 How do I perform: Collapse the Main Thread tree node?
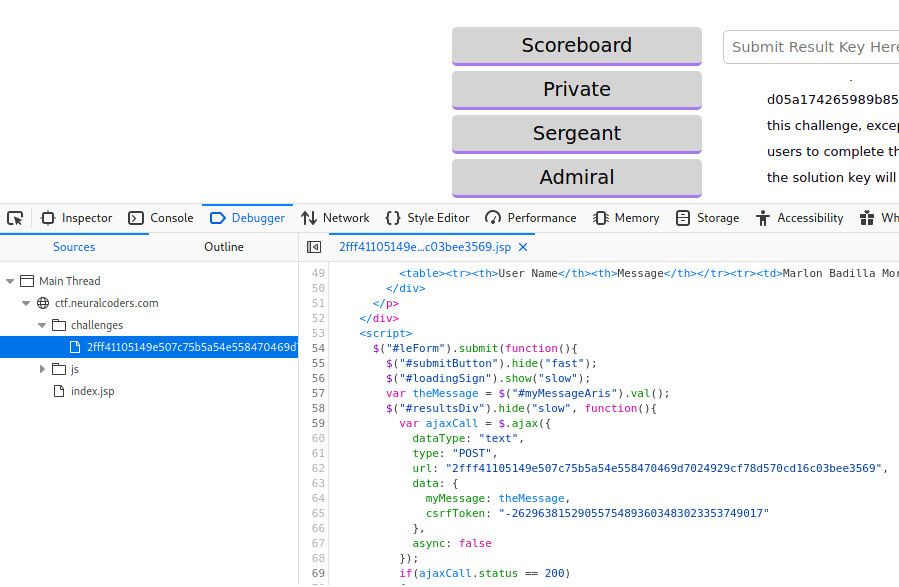pos(11,281)
